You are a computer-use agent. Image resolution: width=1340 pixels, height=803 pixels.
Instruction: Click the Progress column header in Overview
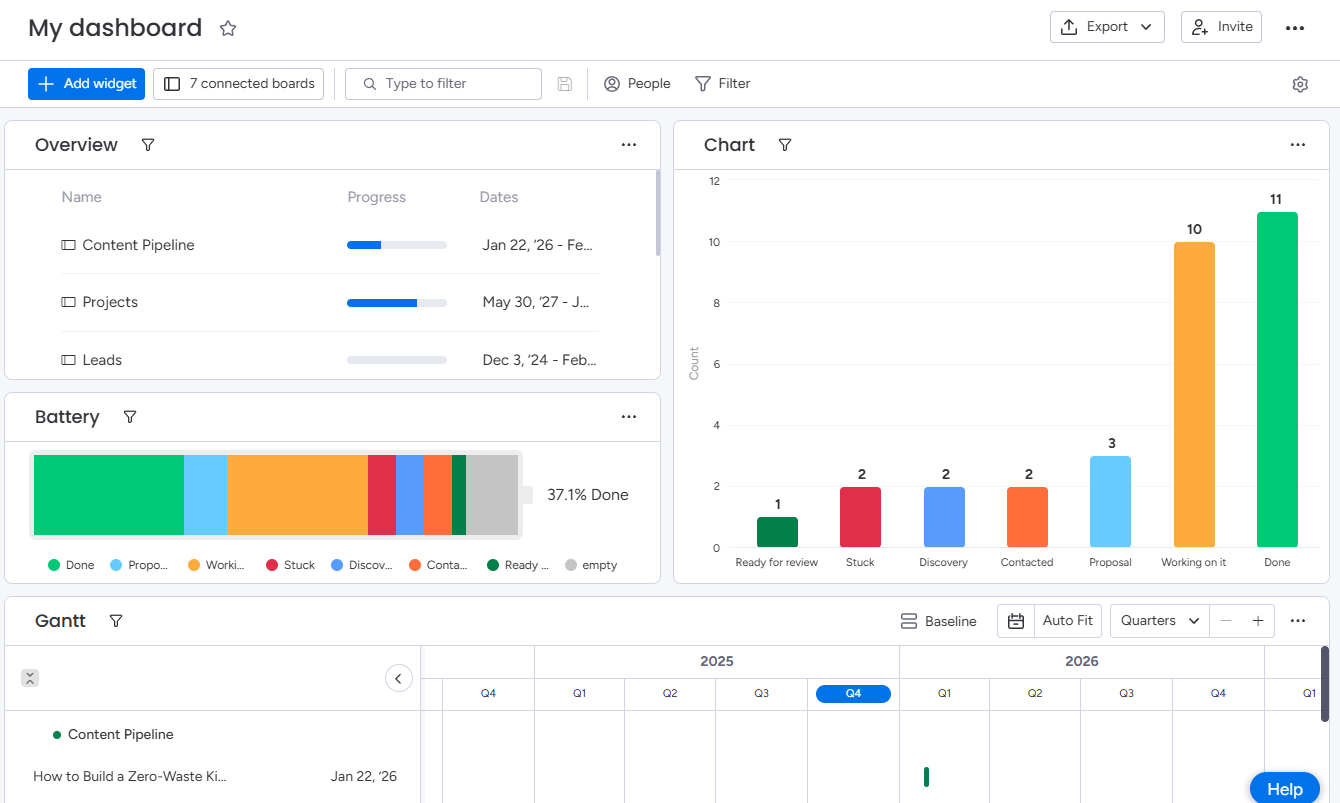click(376, 197)
